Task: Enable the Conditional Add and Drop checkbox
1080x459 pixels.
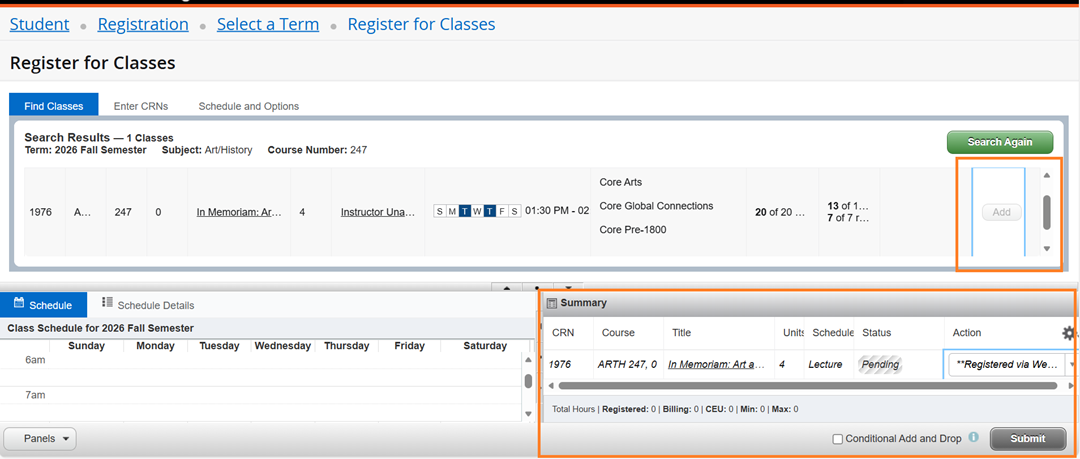Action: pyautogui.click(x=838, y=439)
